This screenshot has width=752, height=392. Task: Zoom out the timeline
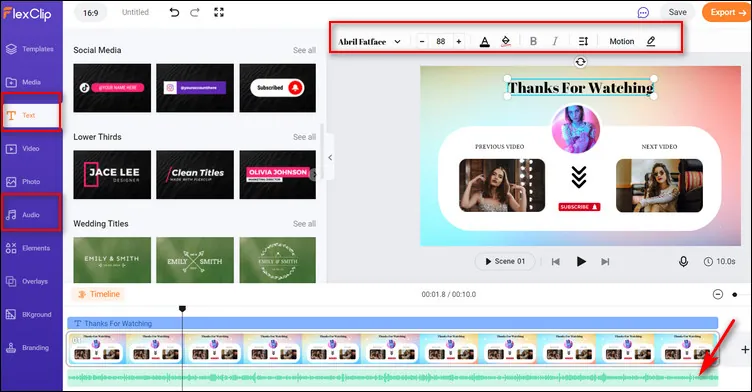pos(717,294)
